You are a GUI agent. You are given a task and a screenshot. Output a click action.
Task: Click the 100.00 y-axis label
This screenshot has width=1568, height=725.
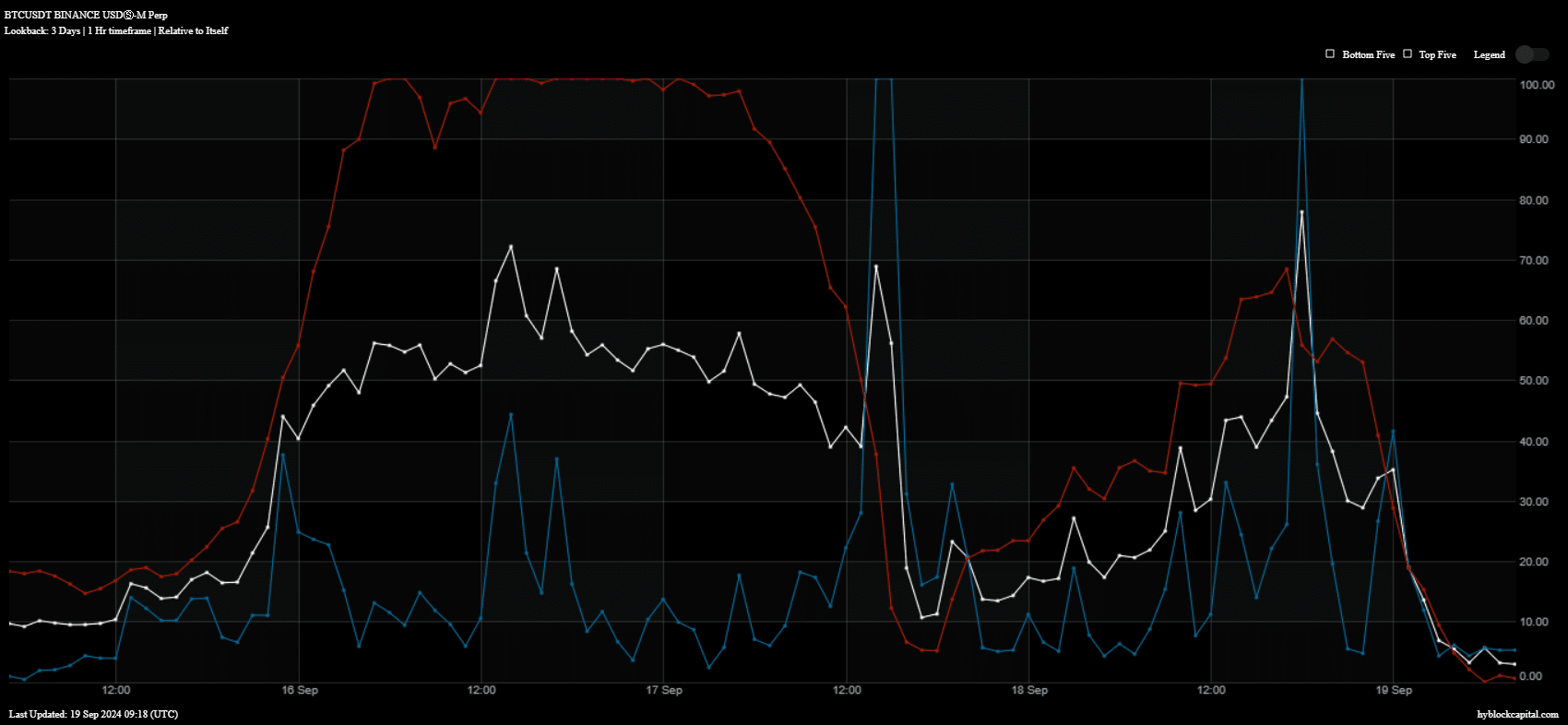point(1537,85)
